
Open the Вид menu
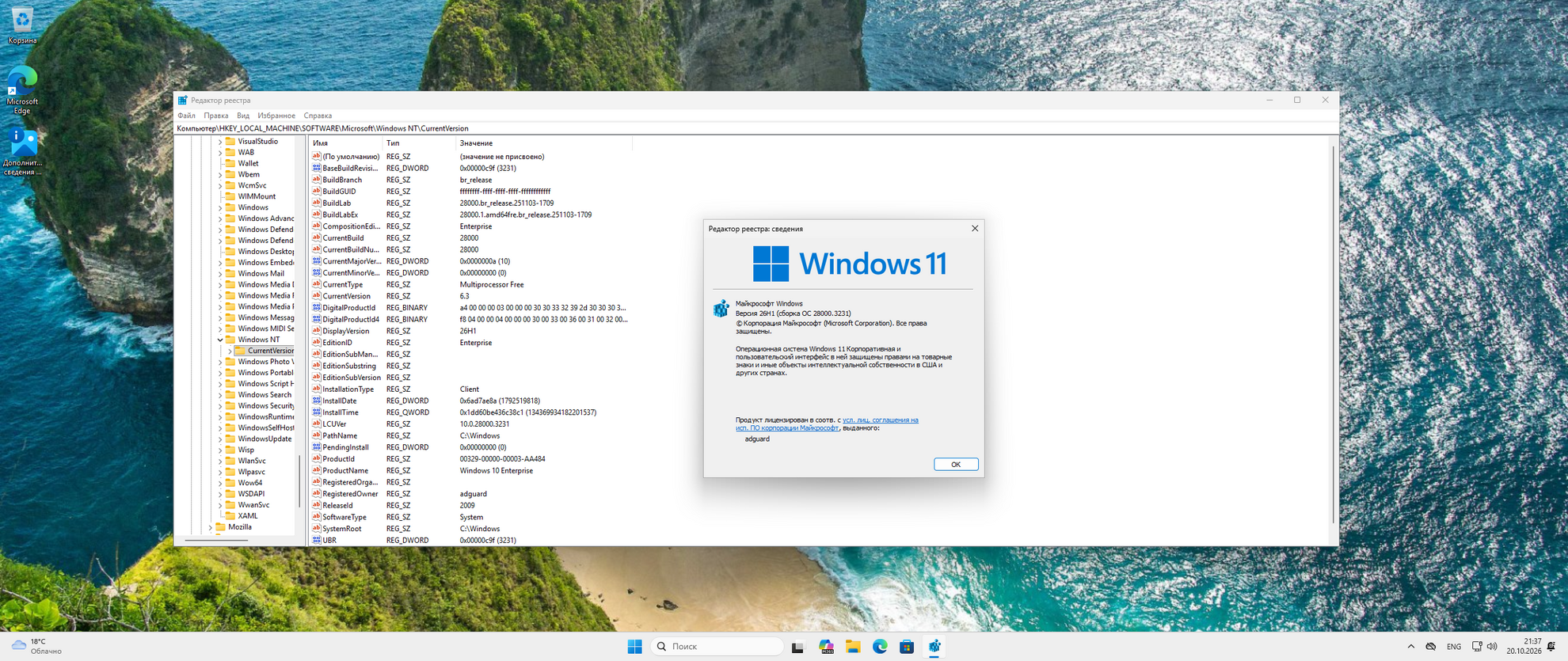243,116
